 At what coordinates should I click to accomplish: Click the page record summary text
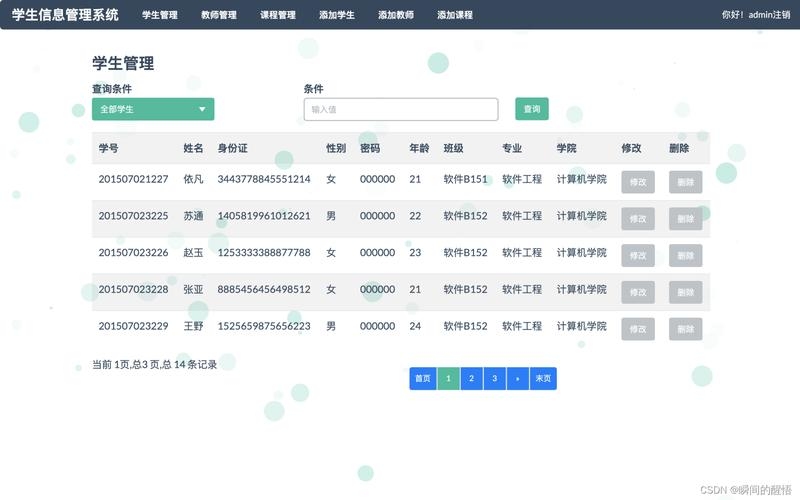155,364
